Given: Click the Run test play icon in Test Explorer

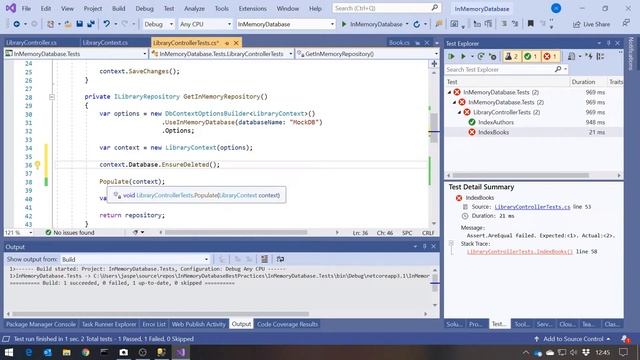Looking at the screenshot, I should tap(463, 56).
